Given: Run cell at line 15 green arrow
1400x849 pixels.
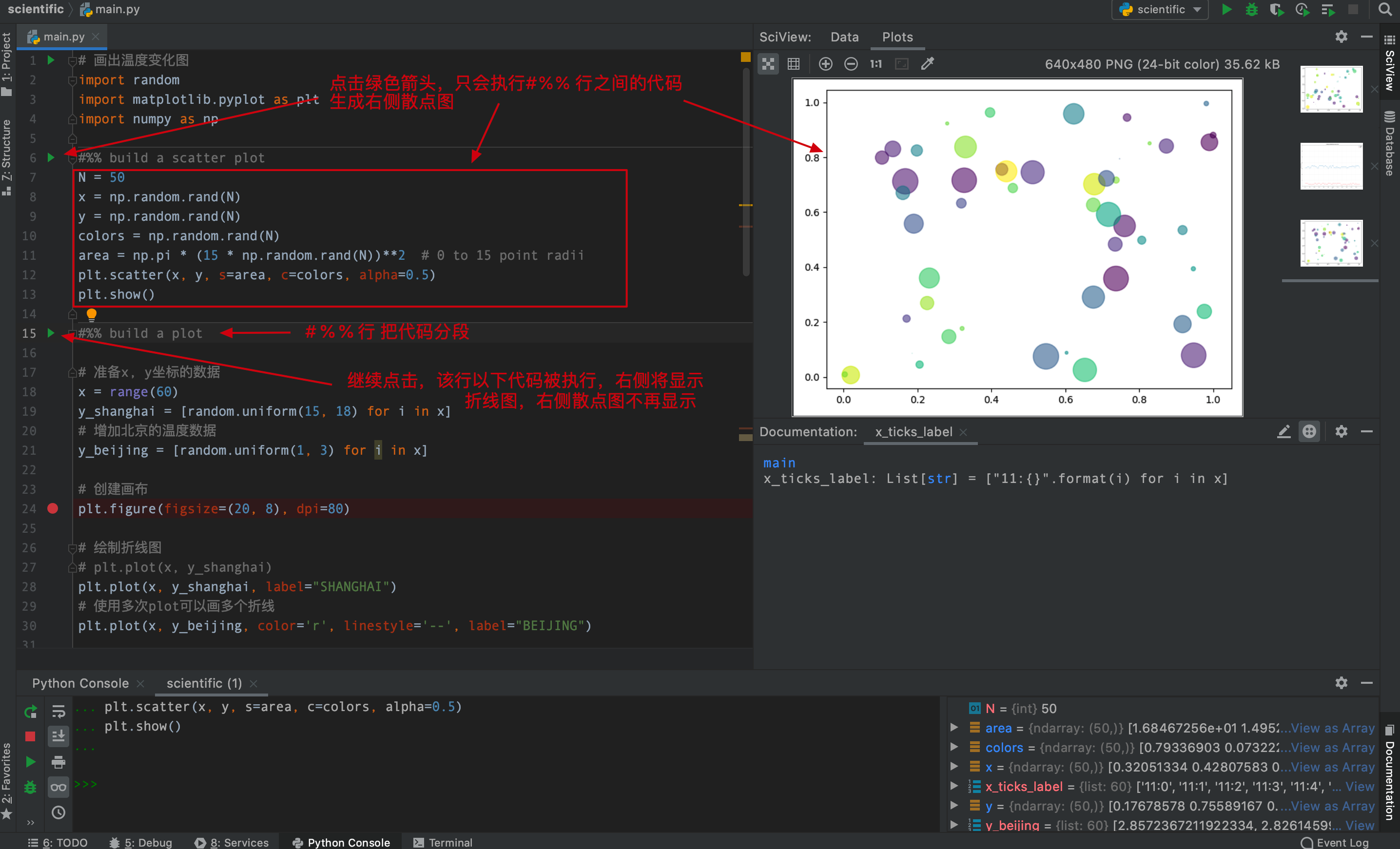Looking at the screenshot, I should (x=51, y=333).
